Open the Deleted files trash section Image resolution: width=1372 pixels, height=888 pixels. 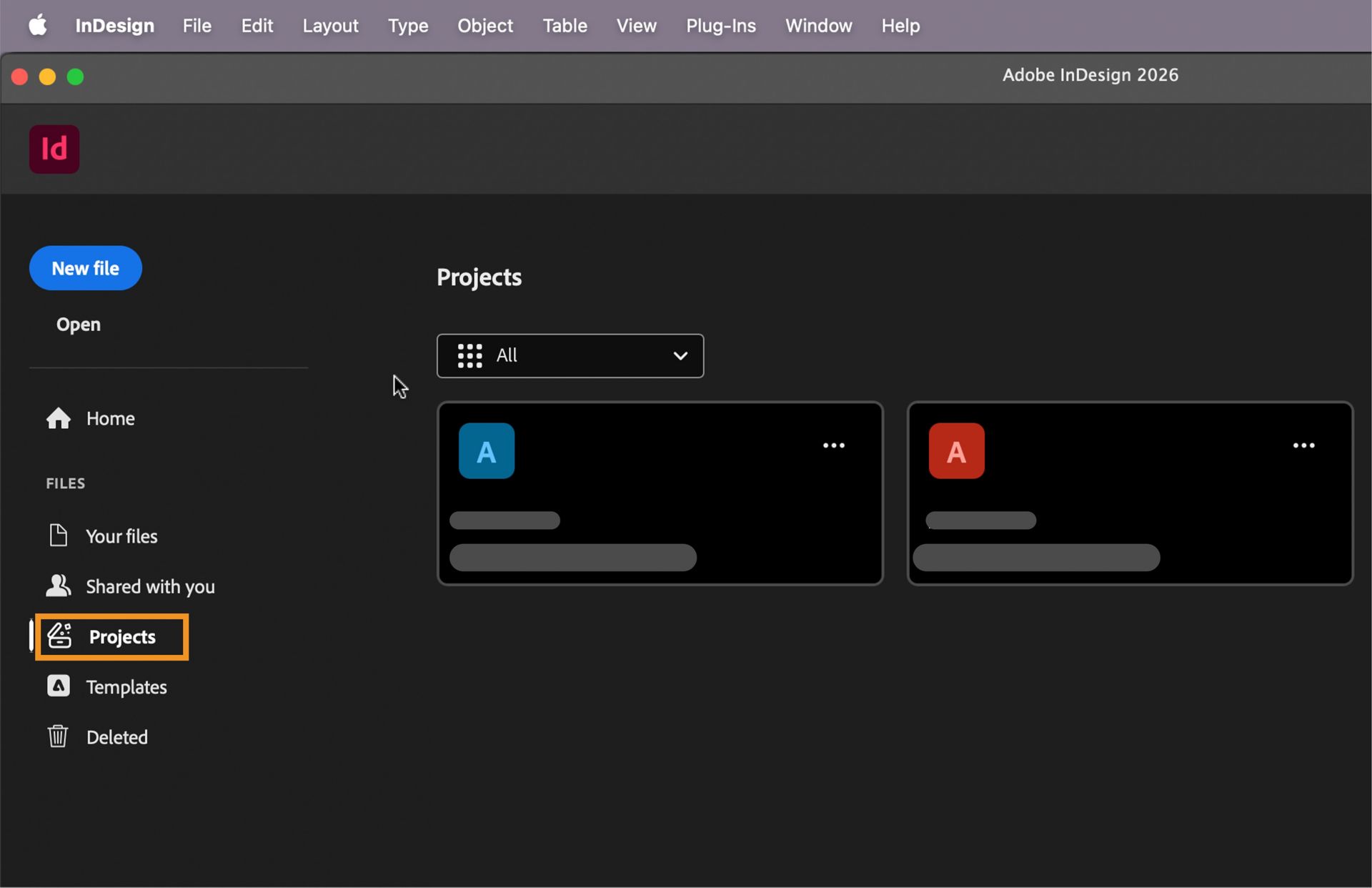tap(58, 736)
